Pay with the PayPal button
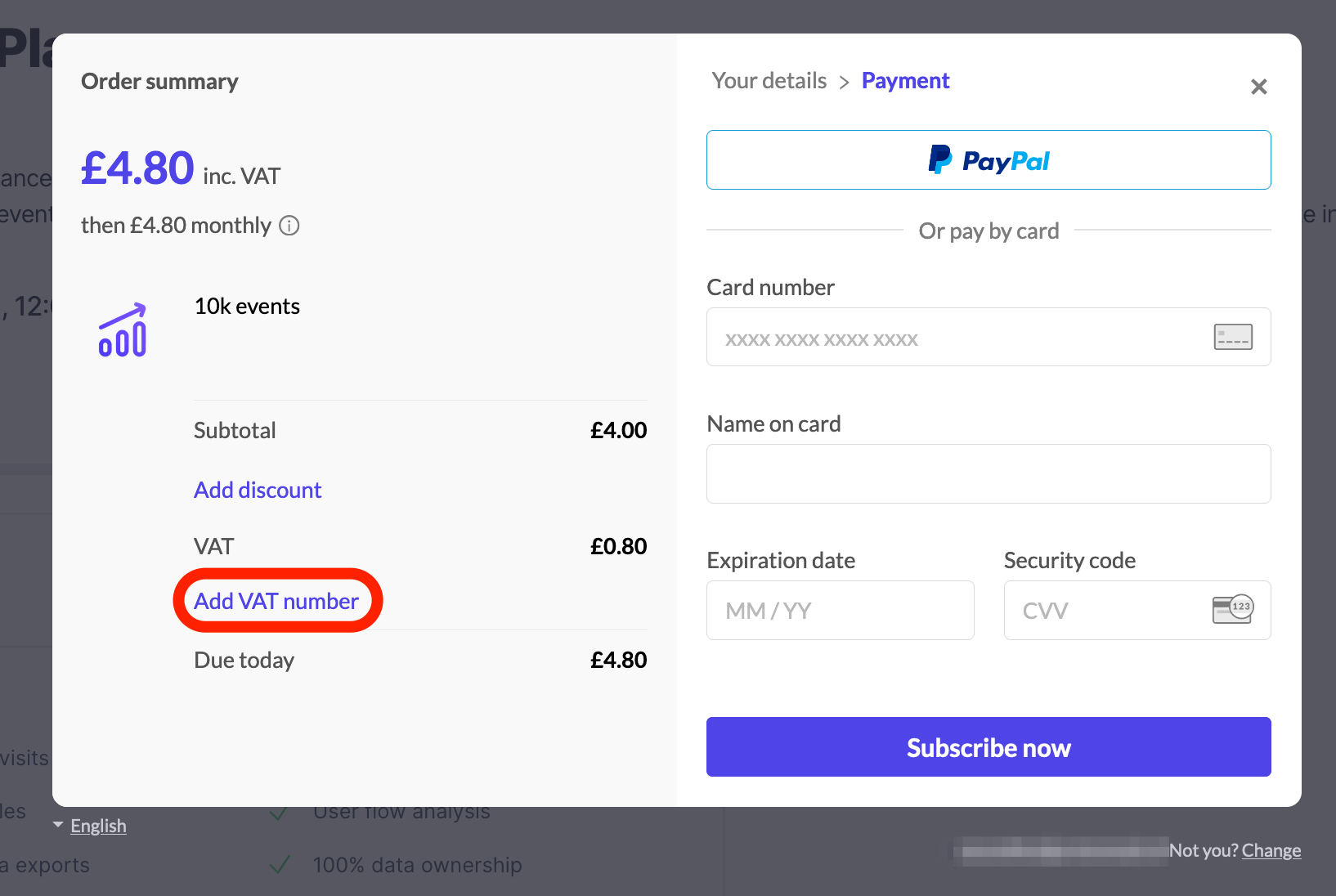The image size is (1336, 896). 988,160
